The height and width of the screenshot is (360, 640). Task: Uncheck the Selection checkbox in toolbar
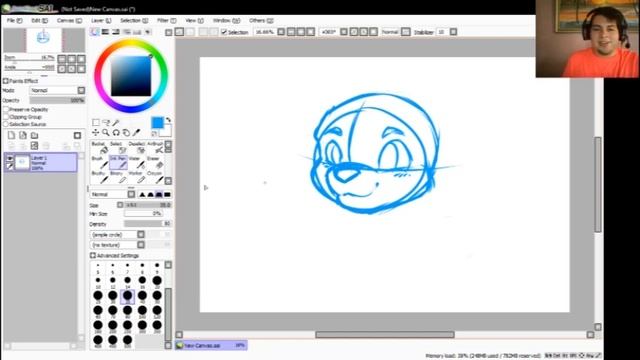pyautogui.click(x=224, y=32)
